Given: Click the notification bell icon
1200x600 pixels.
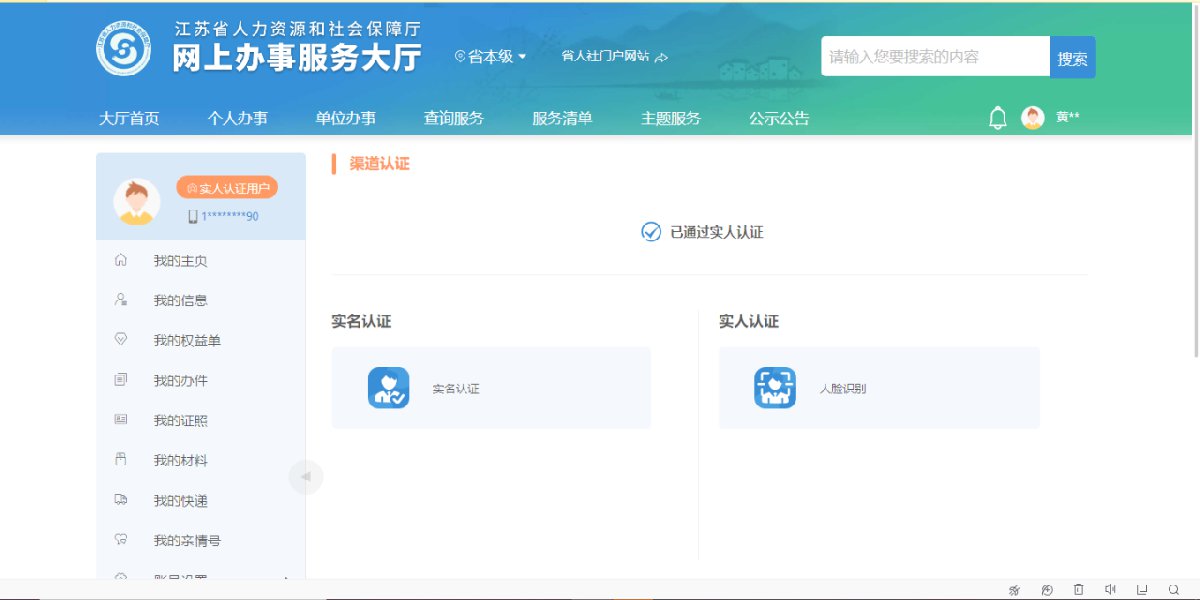Looking at the screenshot, I should coord(997,118).
